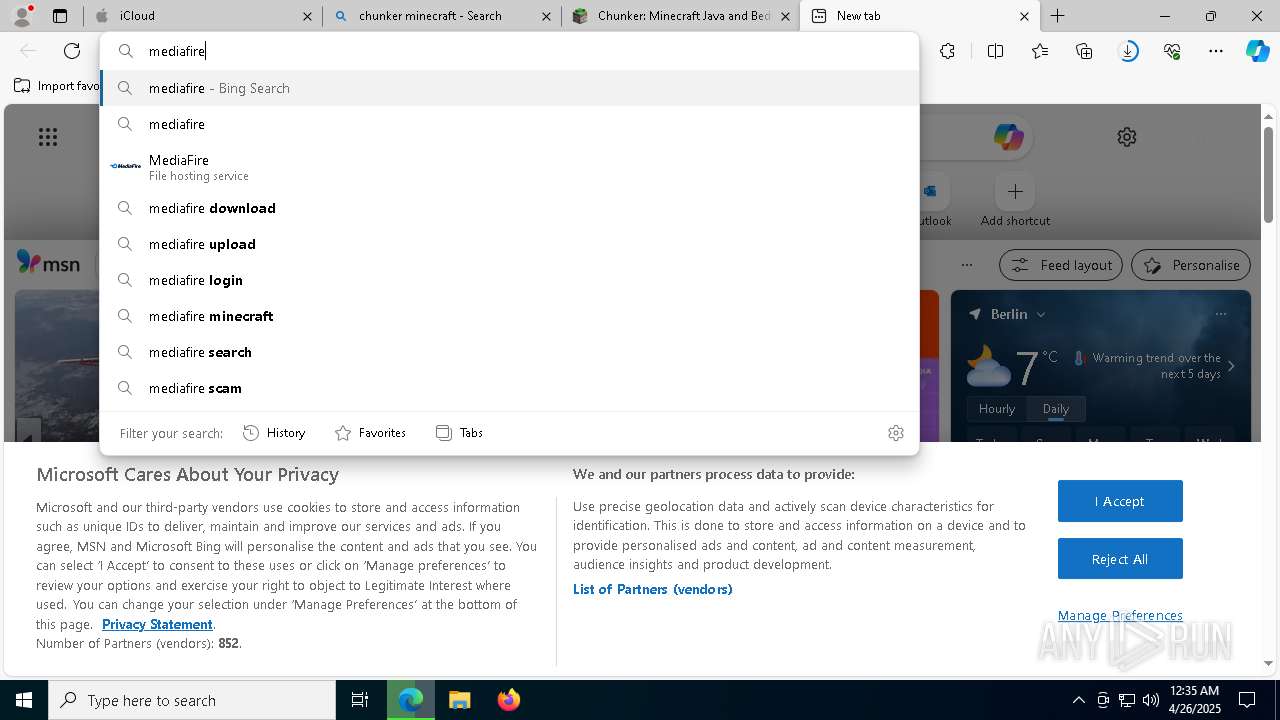Open Feed layout options
1280x720 pixels.
[x=1061, y=265]
